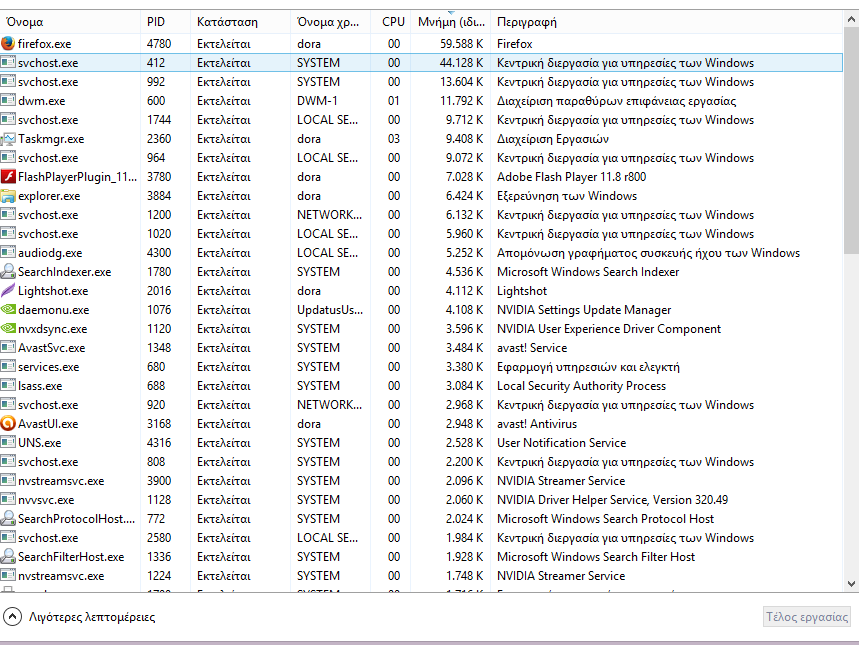The width and height of the screenshot is (859, 645).
Task: Click Διαχείριση Εργασιών description
Action: 553,139
